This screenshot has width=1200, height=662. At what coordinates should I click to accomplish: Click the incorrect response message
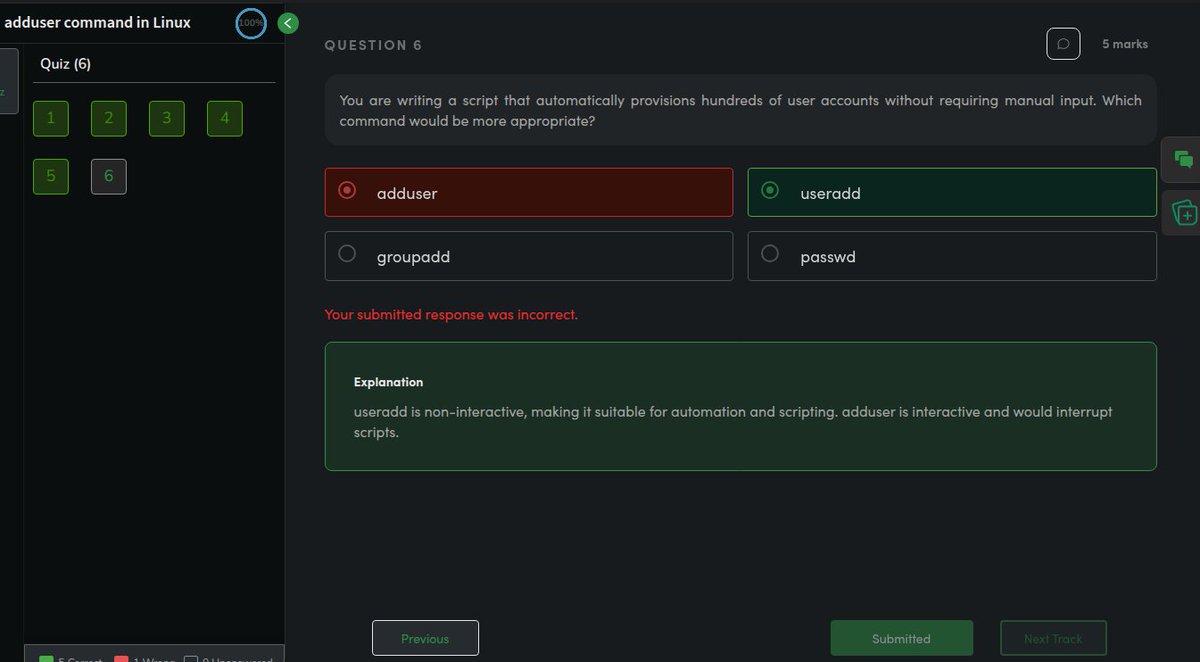[451, 314]
